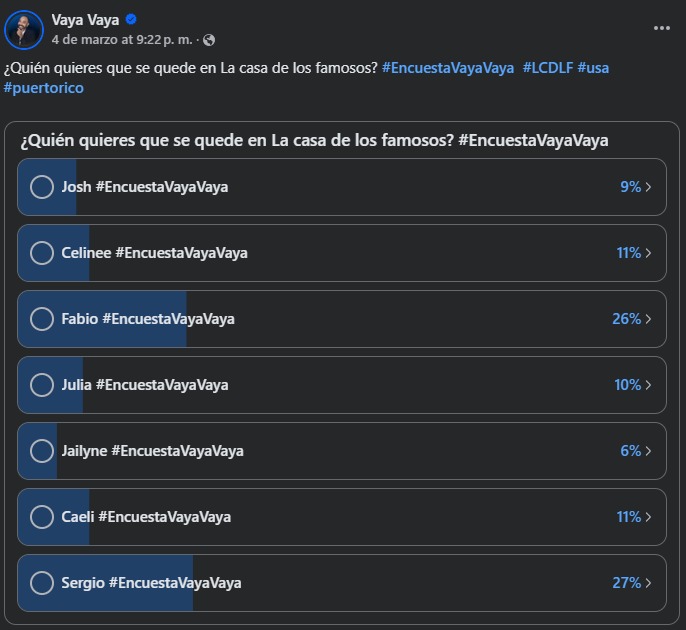Click the verified badge next to Vaya Vaya

tap(131, 20)
